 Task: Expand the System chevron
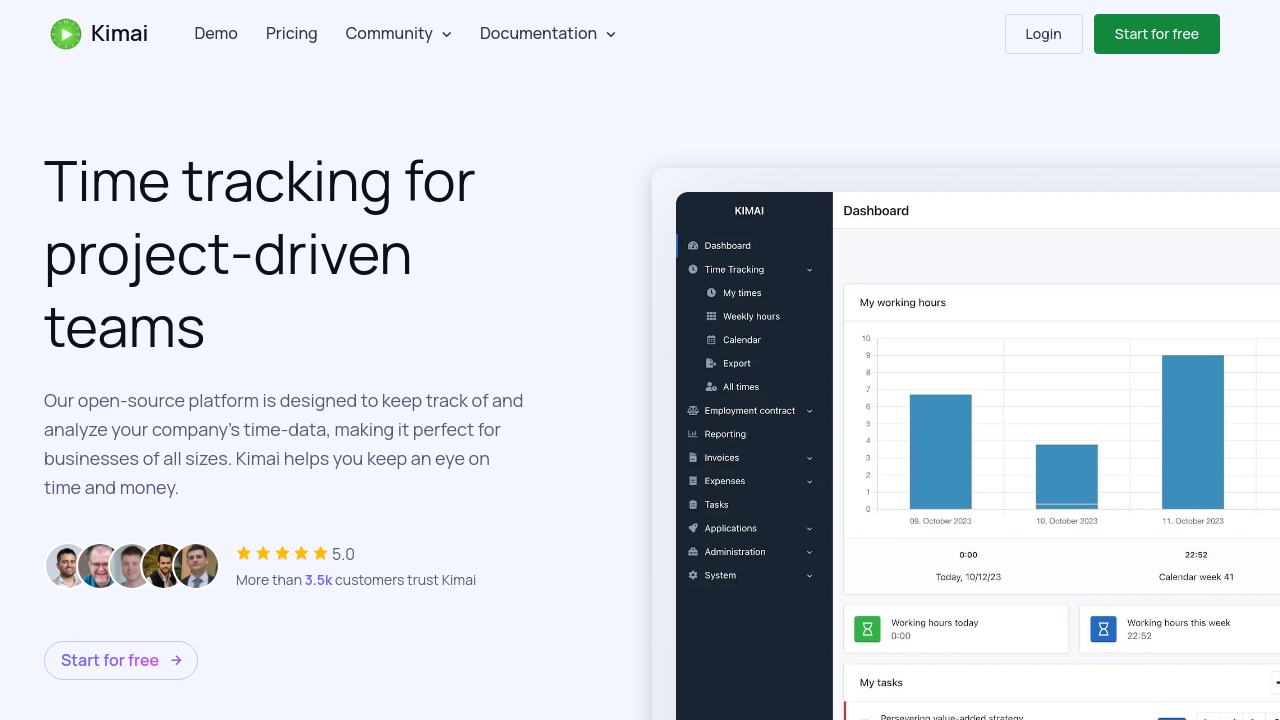(x=809, y=575)
